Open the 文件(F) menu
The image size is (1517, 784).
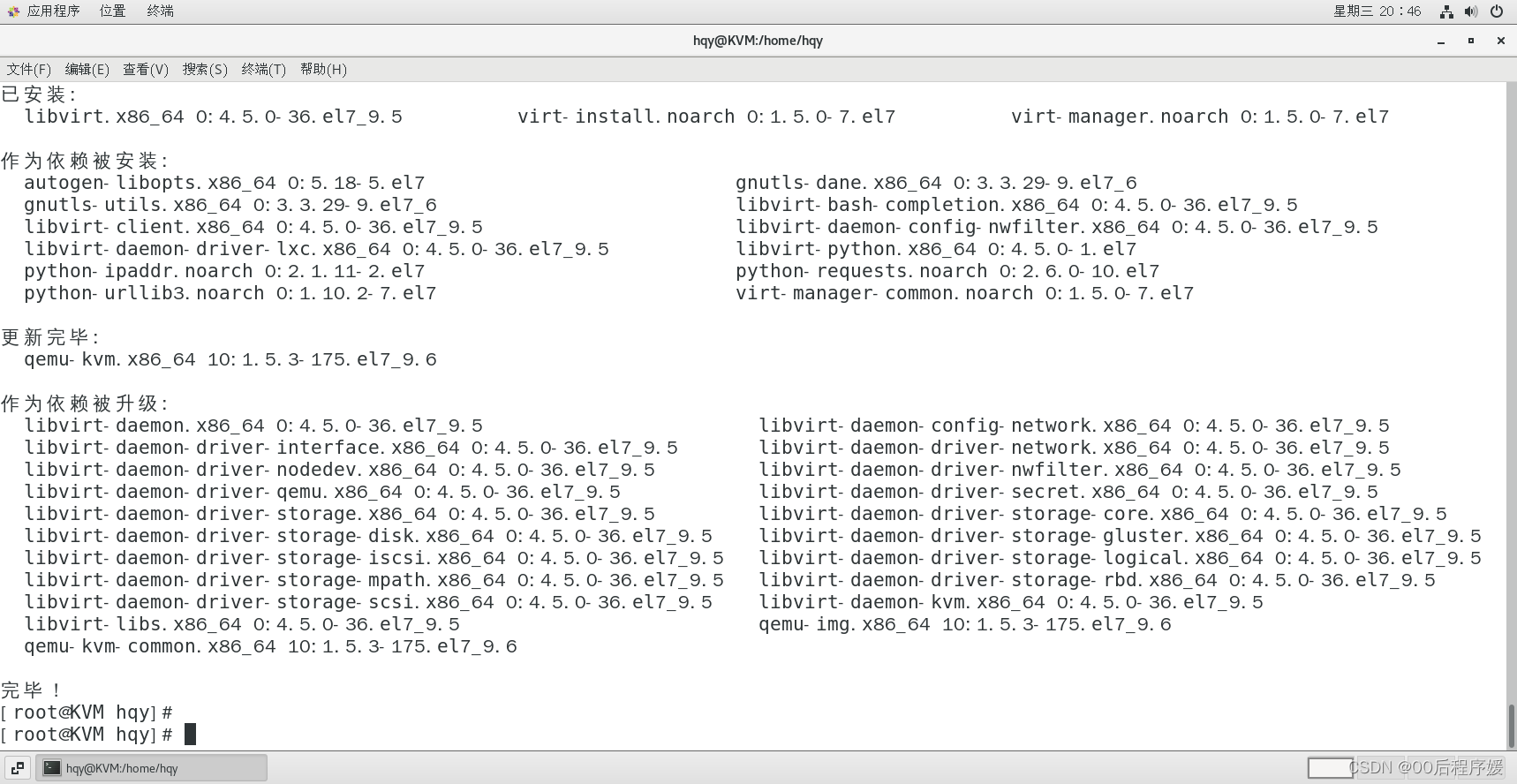click(28, 69)
